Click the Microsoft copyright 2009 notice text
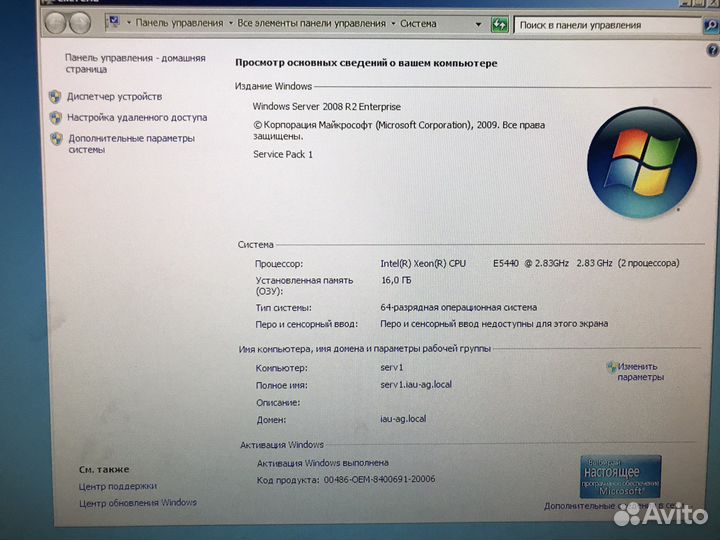Screen dimensions: 720x540 coord(399,130)
